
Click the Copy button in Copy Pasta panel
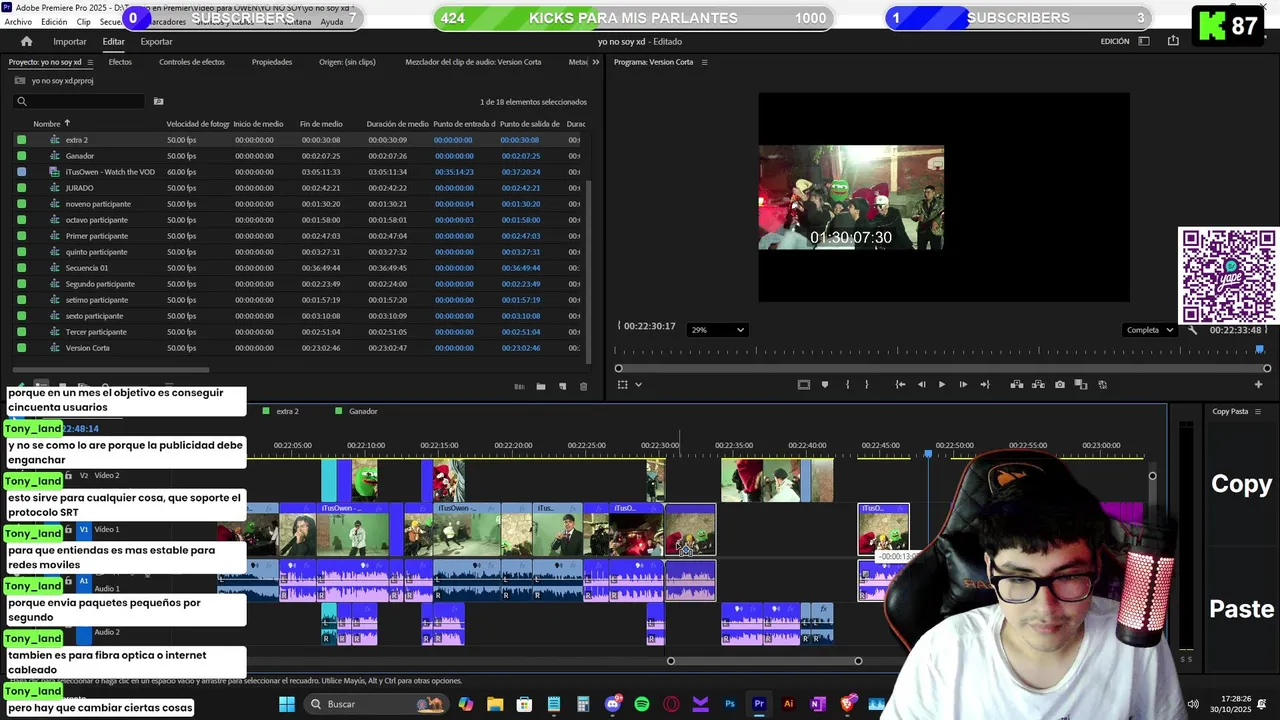(x=1241, y=484)
